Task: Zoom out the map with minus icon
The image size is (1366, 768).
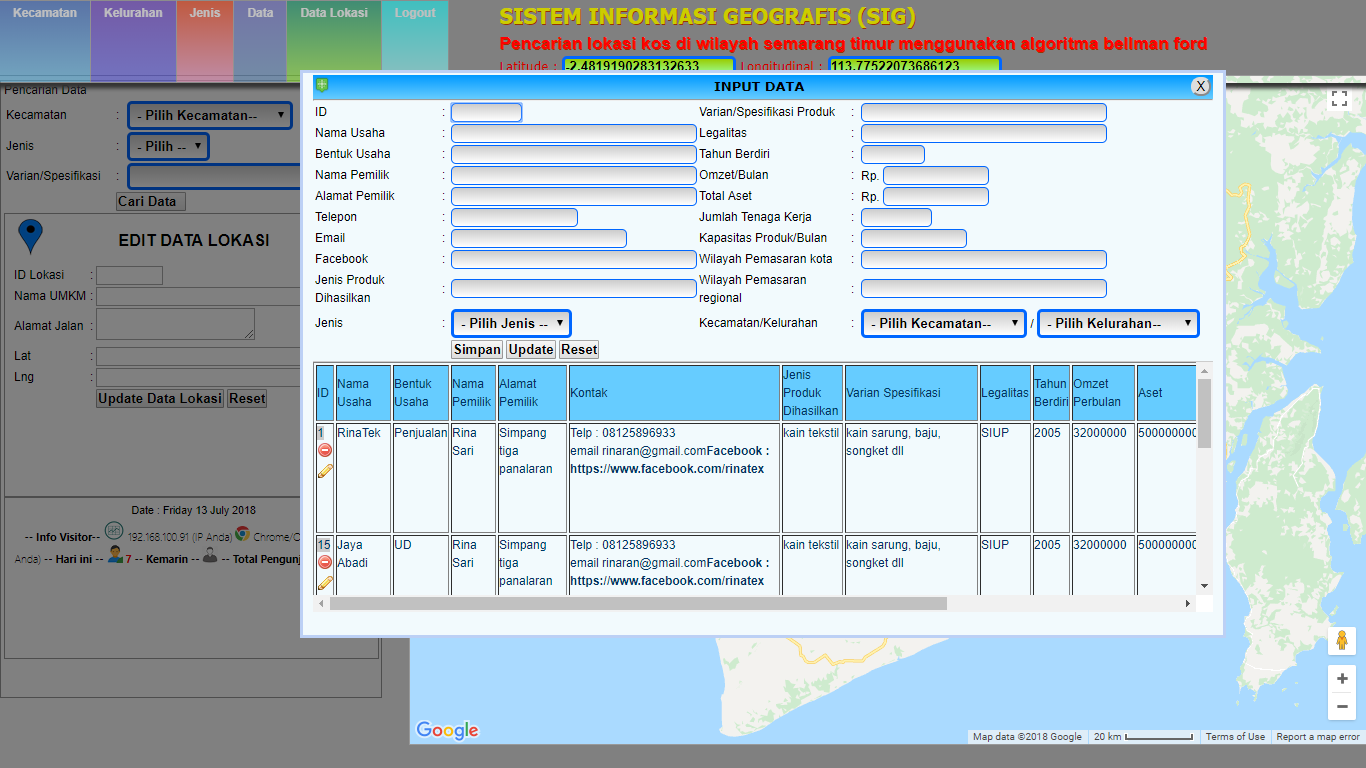Action: (1341, 706)
